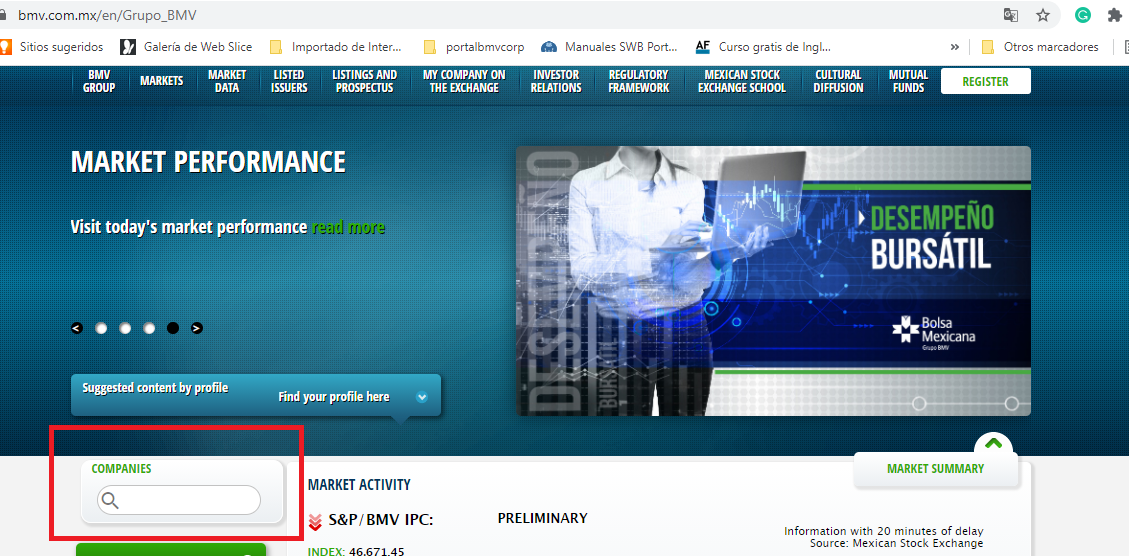Open Curso gratis de Ingl... bookmark
This screenshot has width=1129, height=556.
[763, 47]
